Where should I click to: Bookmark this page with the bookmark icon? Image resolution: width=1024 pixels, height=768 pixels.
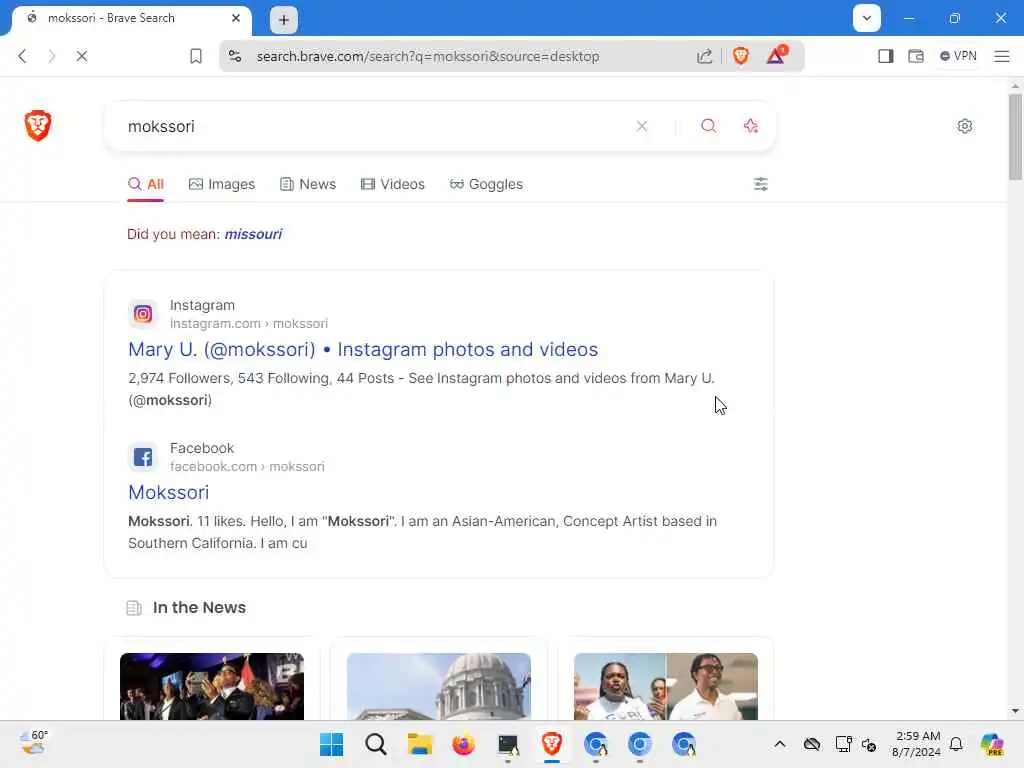(x=196, y=56)
